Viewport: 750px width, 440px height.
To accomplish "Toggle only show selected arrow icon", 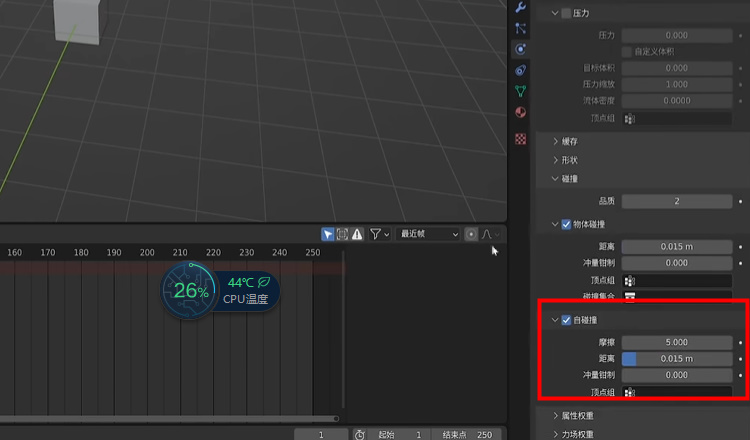I will 327,234.
